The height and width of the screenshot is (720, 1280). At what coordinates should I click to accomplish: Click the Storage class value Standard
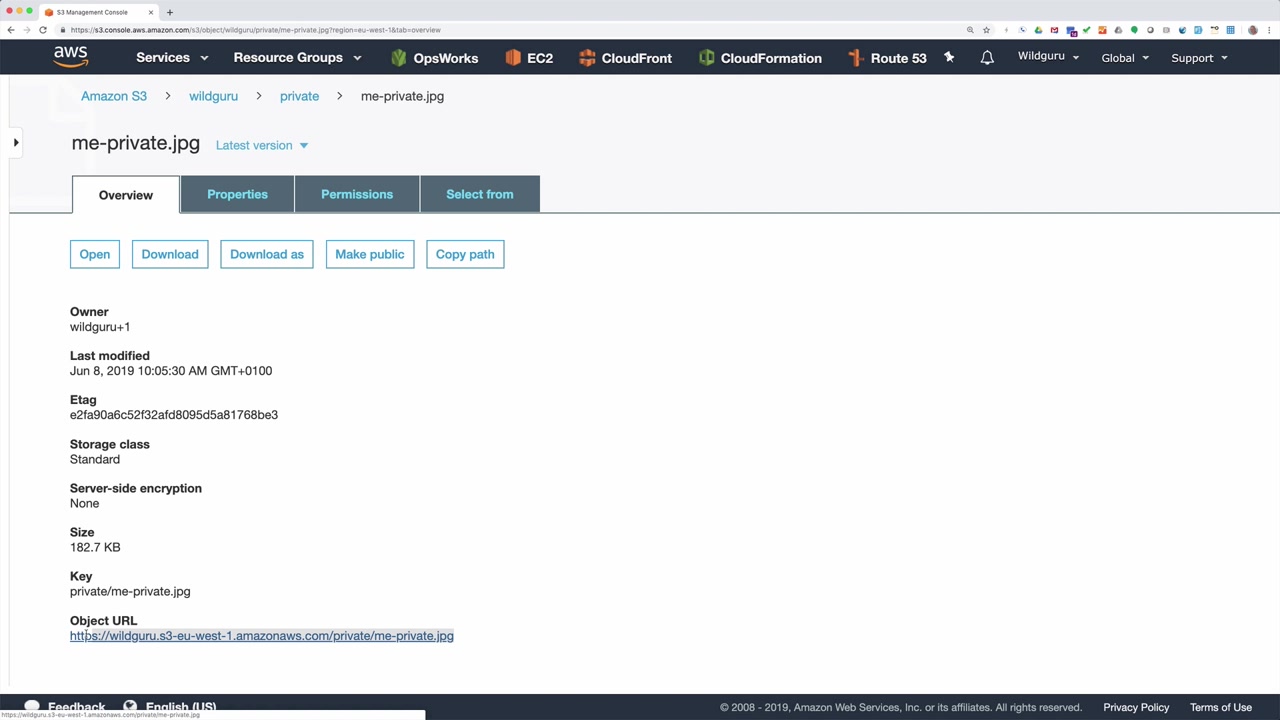point(95,459)
